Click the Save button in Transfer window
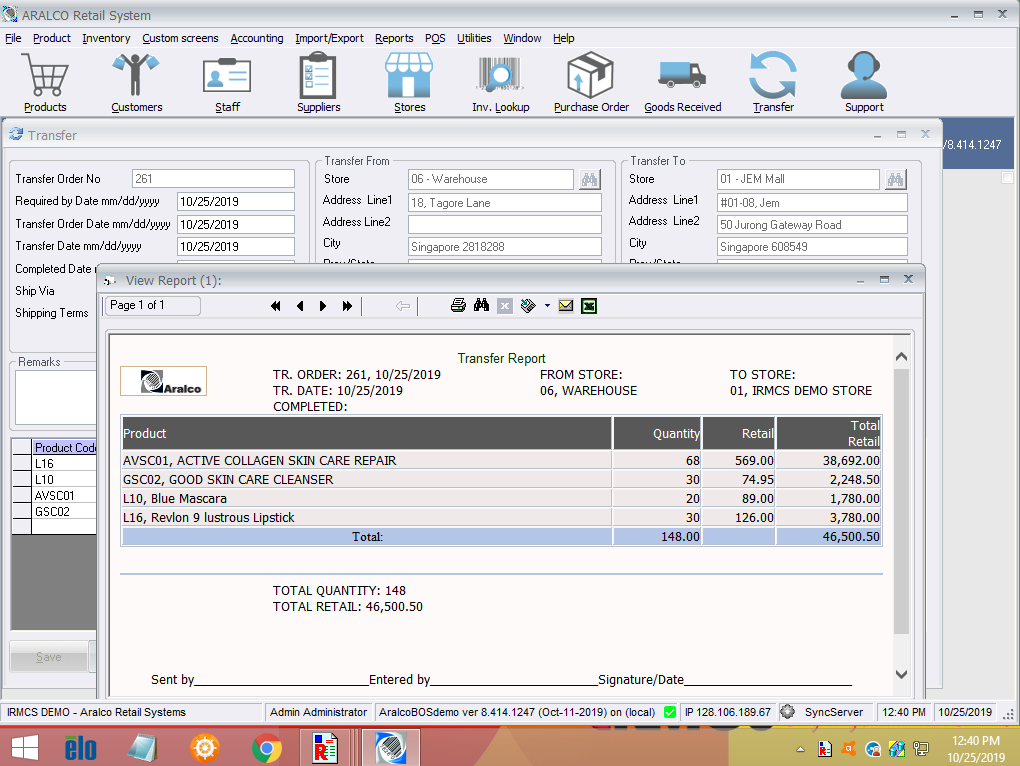The height and width of the screenshot is (766, 1020). coord(48,657)
